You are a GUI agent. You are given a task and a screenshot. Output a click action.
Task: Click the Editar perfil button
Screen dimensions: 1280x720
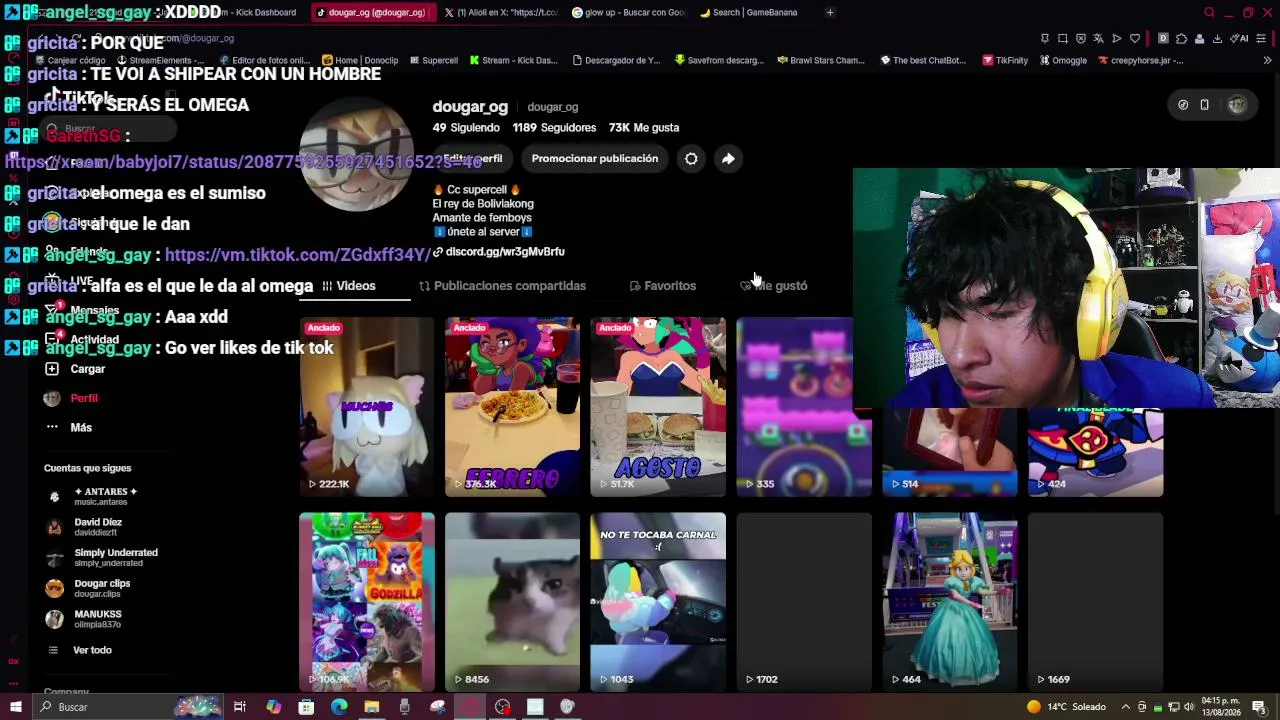pyautogui.click(x=471, y=158)
